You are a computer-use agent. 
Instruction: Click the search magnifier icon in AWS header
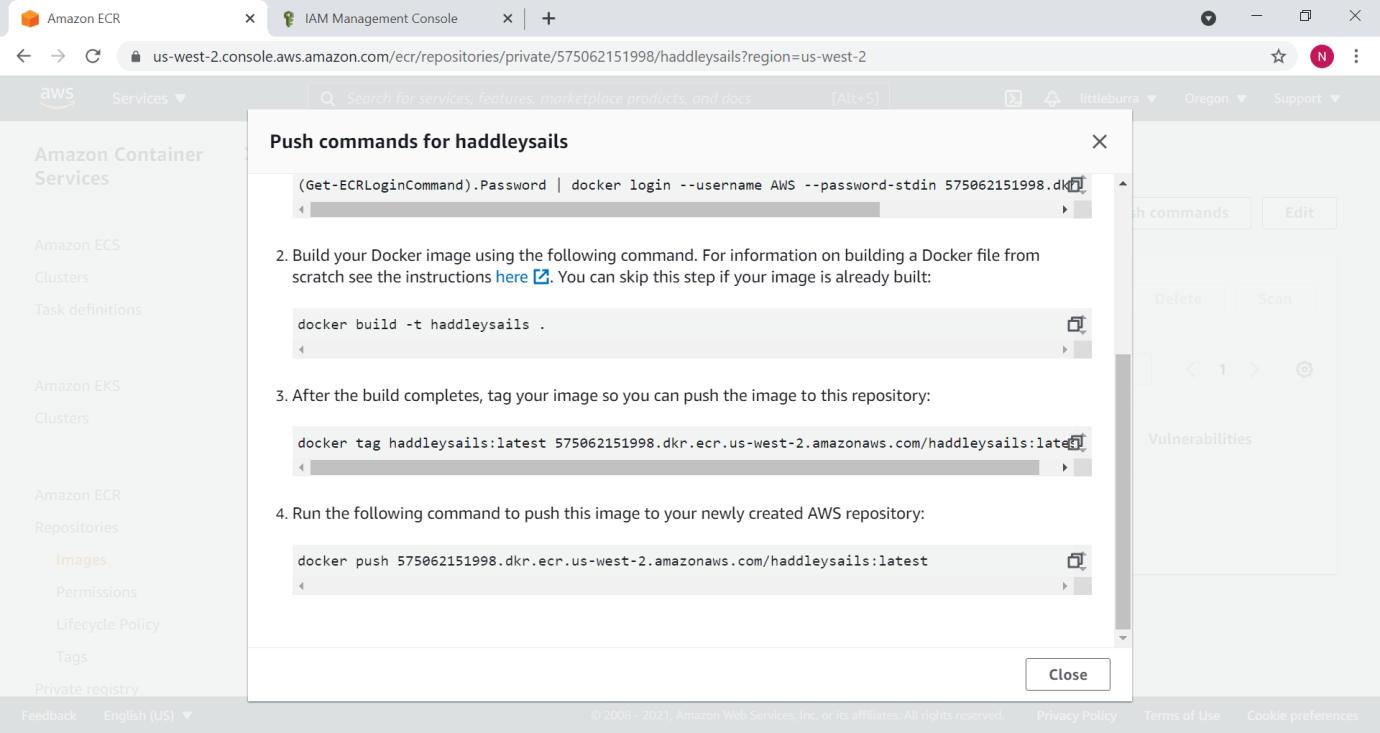coord(327,98)
